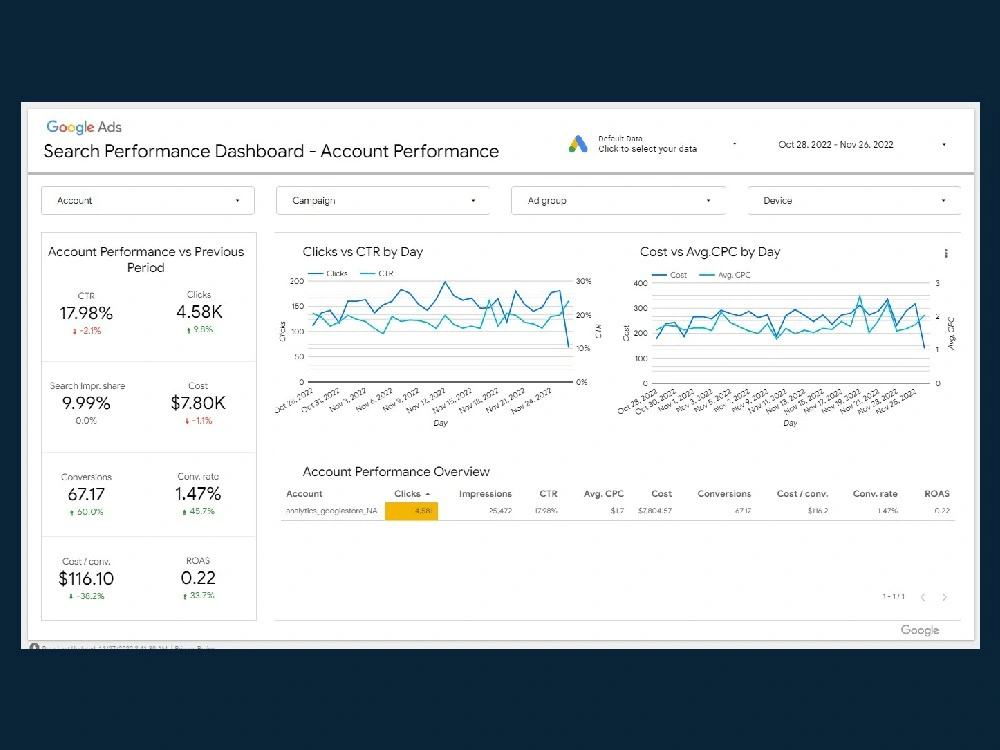Click the highlighted 4,581 clicks cell
The image size is (1000, 750).
click(x=411, y=511)
